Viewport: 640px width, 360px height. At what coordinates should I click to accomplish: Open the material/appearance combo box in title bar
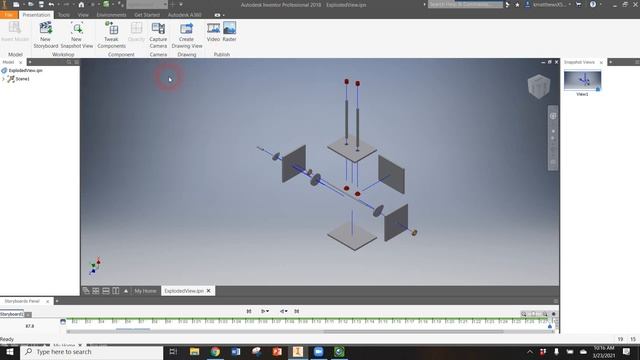pyautogui.click(x=147, y=4)
